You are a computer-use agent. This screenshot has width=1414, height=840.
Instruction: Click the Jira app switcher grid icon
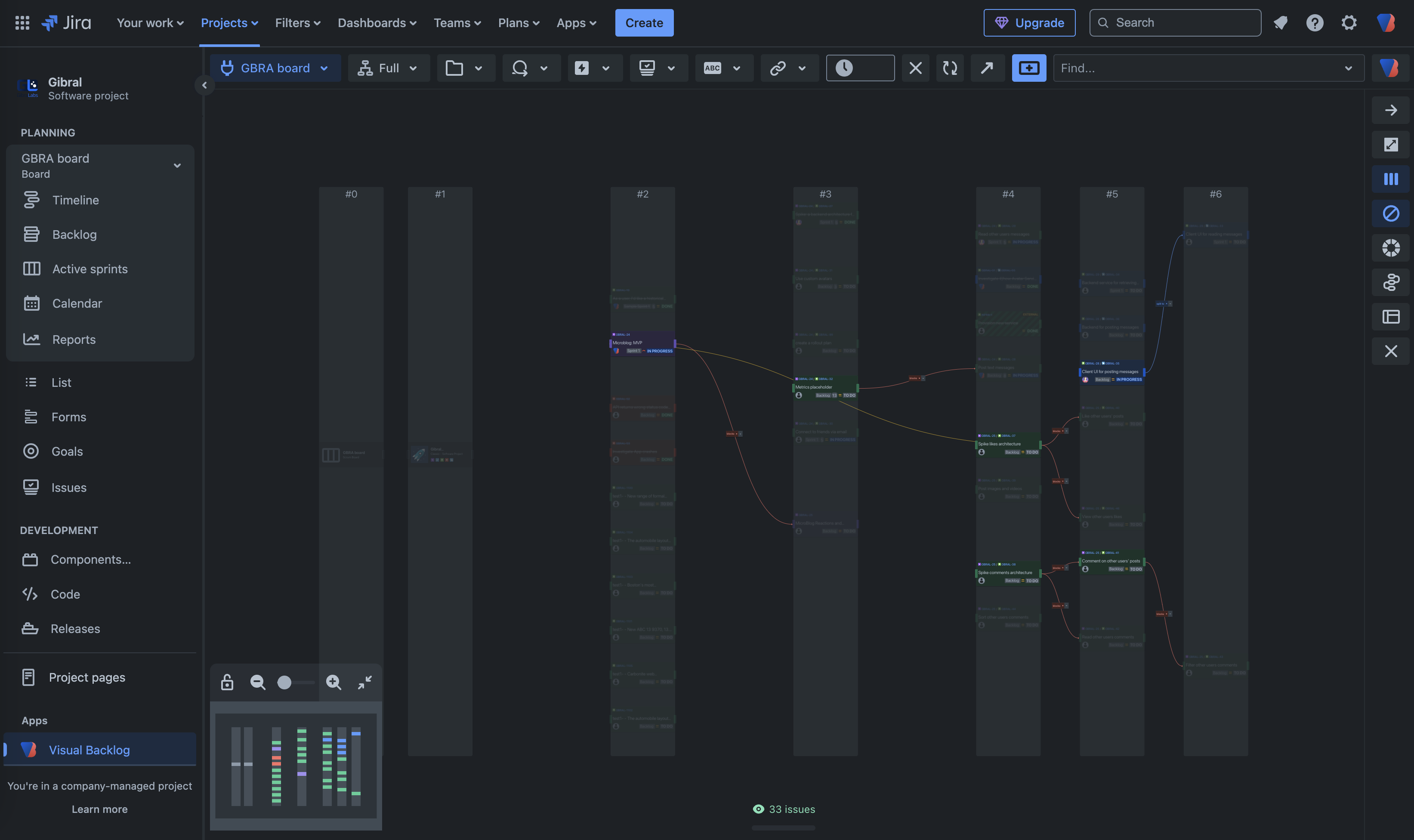tap(22, 23)
